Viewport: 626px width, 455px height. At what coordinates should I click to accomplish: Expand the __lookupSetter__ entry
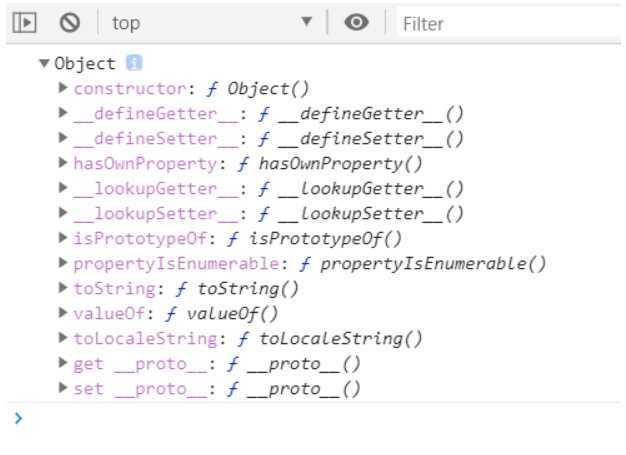[x=64, y=214]
